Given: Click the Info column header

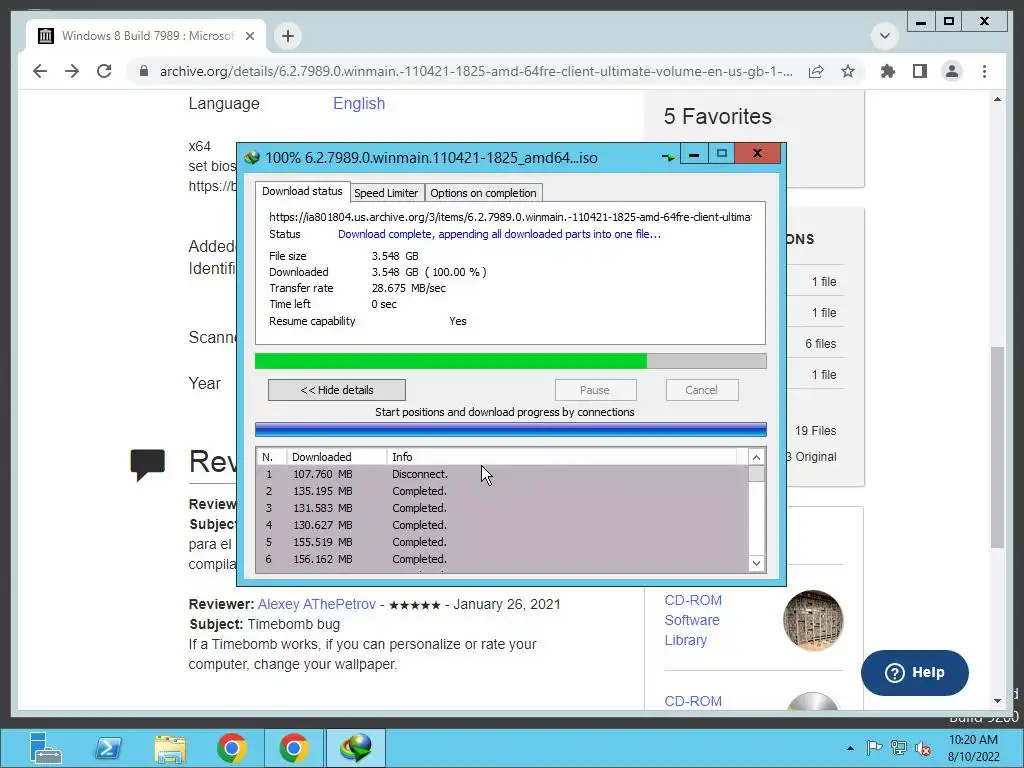Looking at the screenshot, I should (x=562, y=456).
